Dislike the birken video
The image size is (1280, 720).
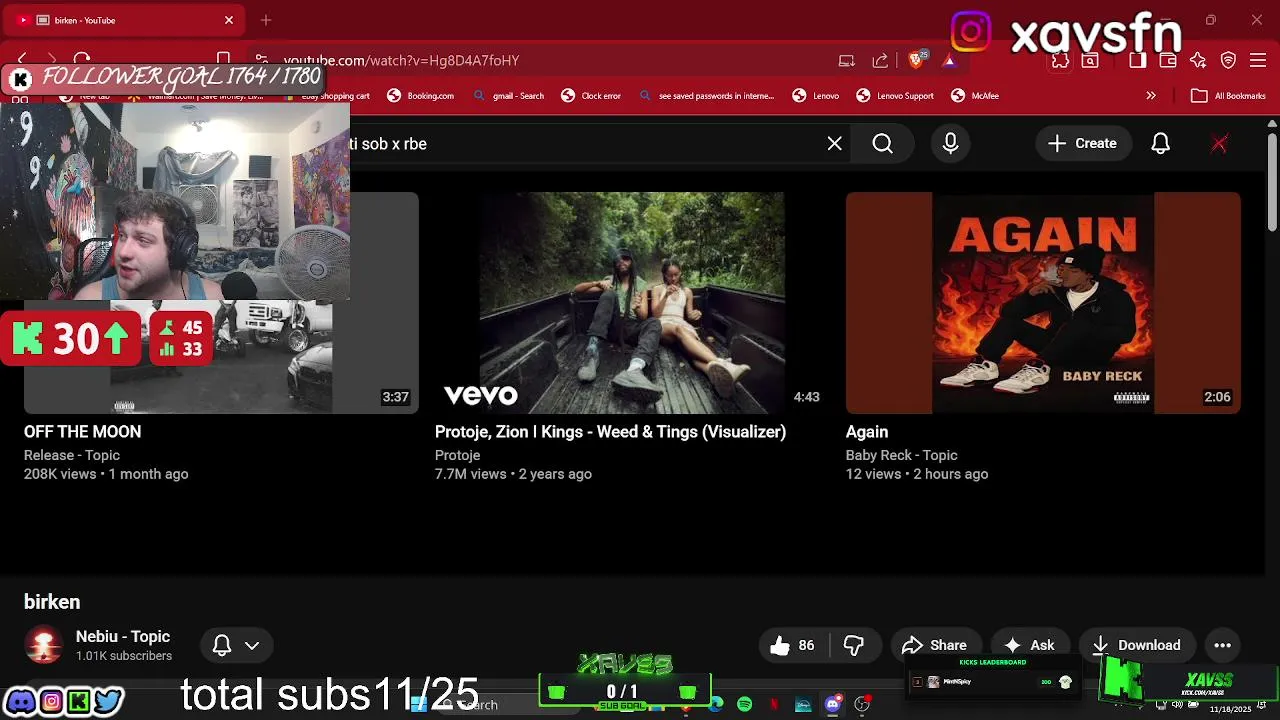point(854,646)
